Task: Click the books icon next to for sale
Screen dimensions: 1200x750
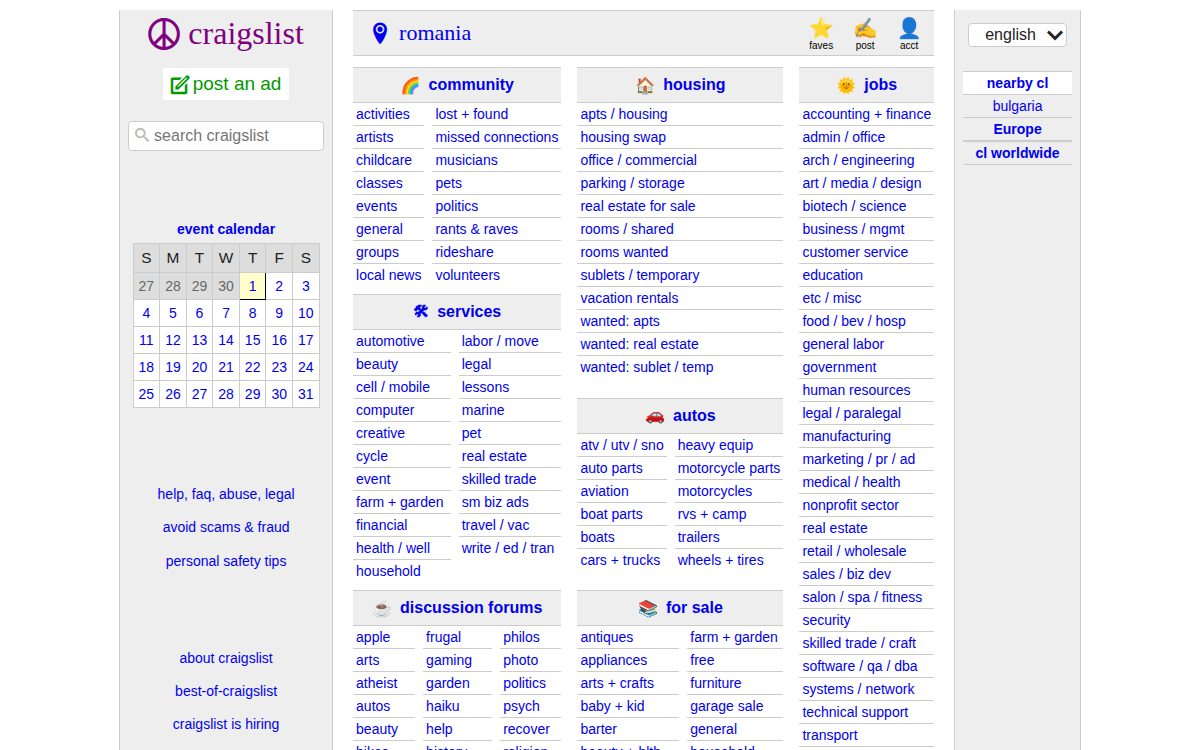Action: (648, 608)
